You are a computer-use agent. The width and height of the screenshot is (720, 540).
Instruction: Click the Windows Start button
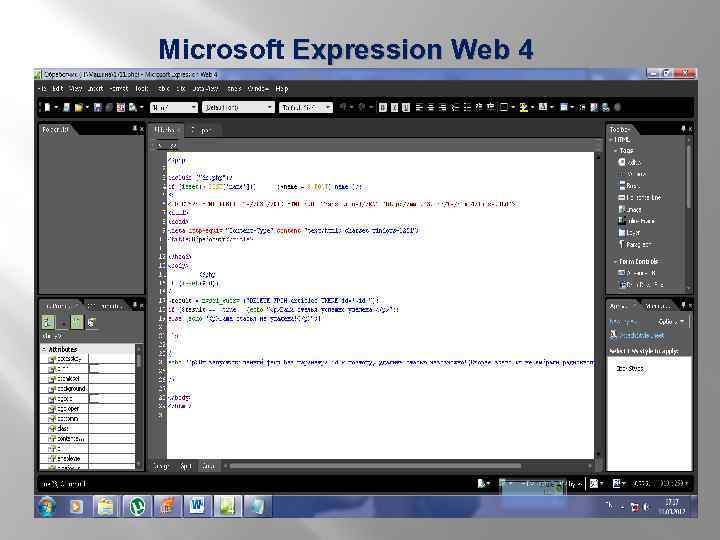(x=46, y=506)
